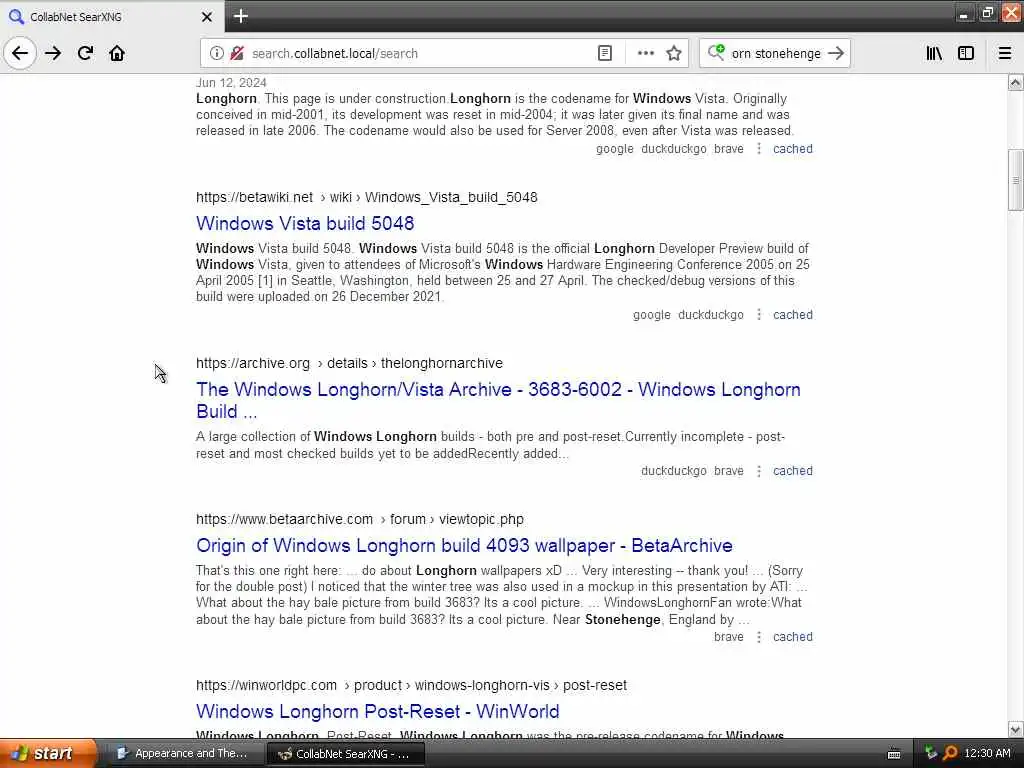Click the www.betaarchive.com result URL
The image size is (1024, 768).
pos(360,519)
